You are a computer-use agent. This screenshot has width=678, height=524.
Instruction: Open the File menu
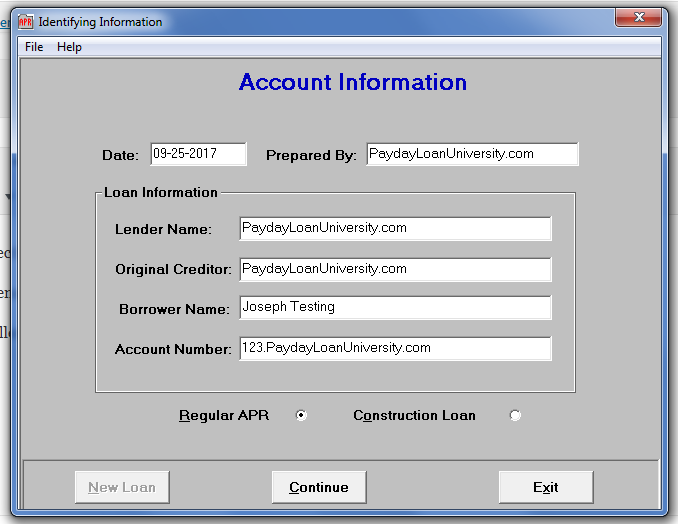point(34,47)
